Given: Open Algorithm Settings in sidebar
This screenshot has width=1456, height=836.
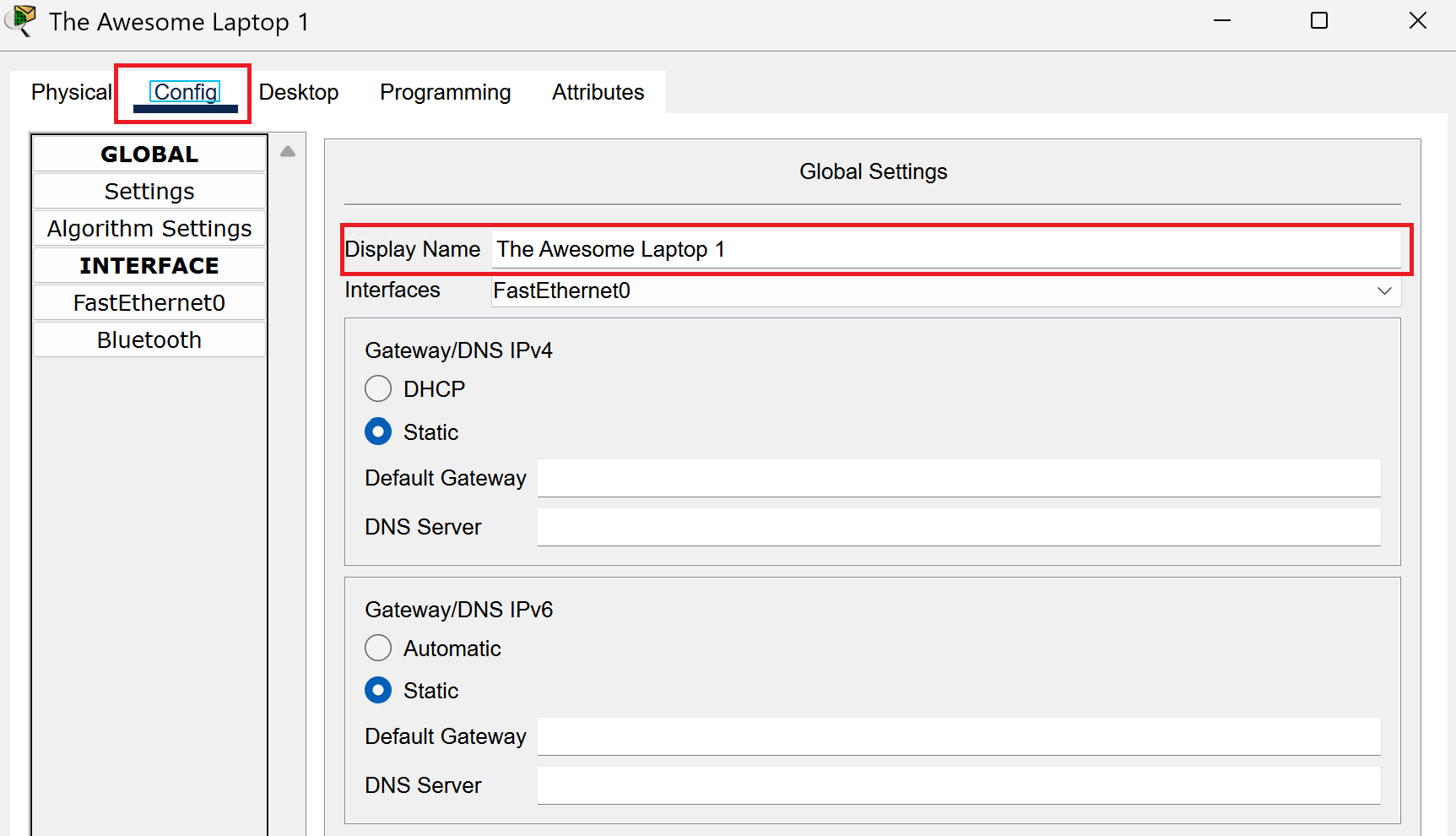Looking at the screenshot, I should tap(149, 229).
